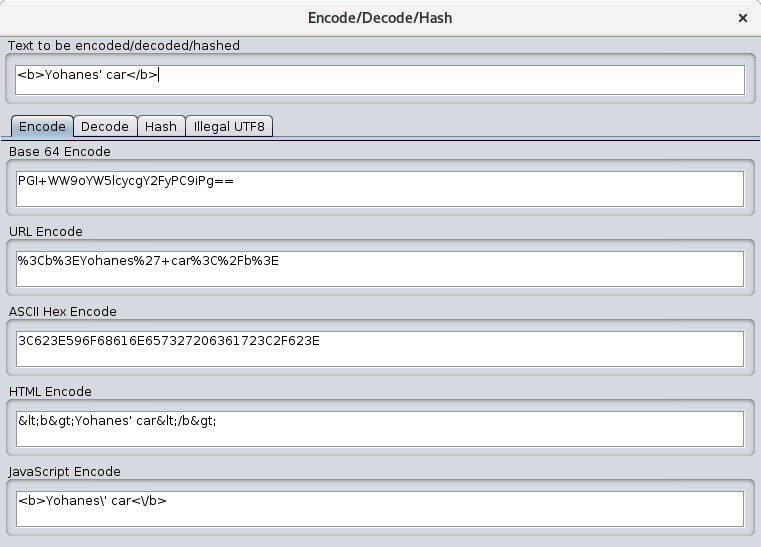This screenshot has height=547, width=761.
Task: Close the Encode/Decode/Hash dialog
Action: (742, 18)
